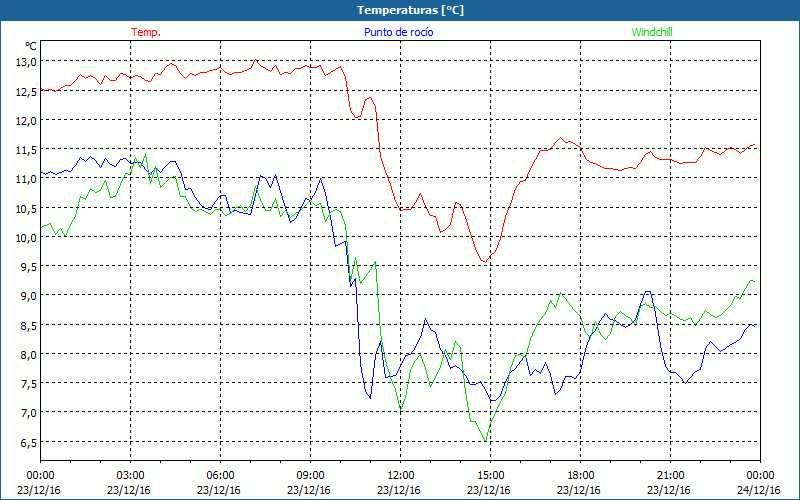Click the 7,5 y-axis value
Viewport: 800px width, 500px height.
pyautogui.click(x=28, y=384)
